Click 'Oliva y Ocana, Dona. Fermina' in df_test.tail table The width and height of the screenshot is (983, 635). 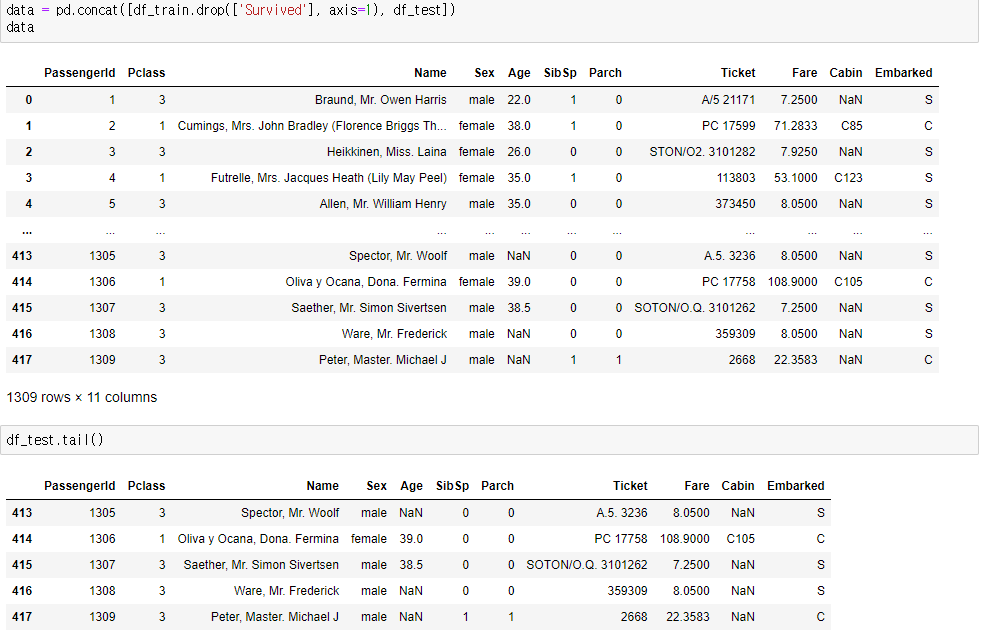coord(258,539)
